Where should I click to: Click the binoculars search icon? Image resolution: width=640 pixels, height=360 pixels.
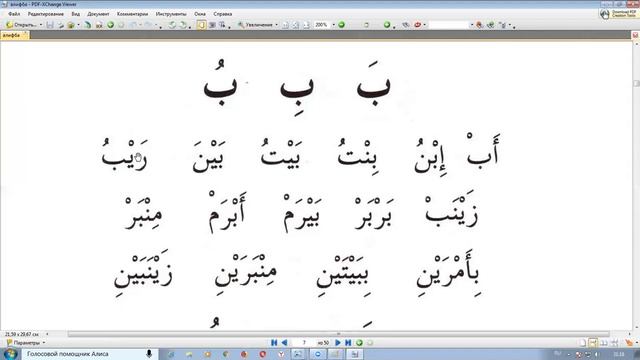click(406, 25)
